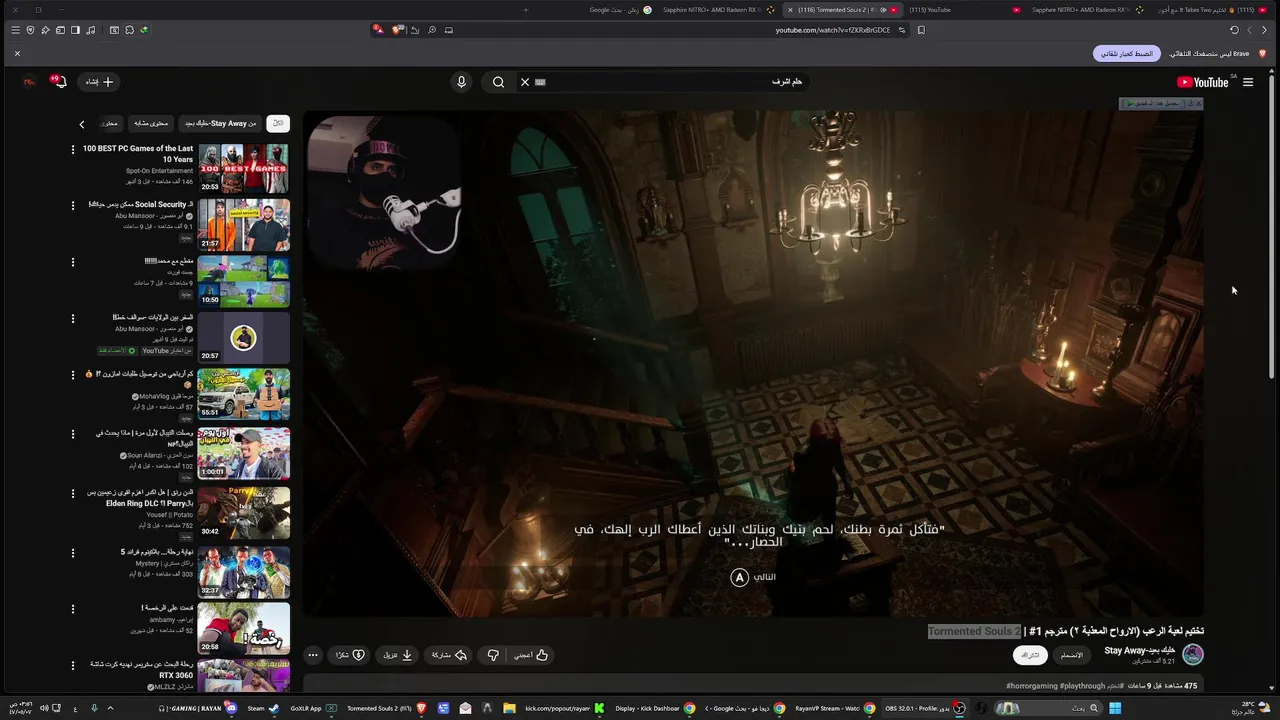
Task: Open the RTX 3060 video title
Action: (142, 669)
